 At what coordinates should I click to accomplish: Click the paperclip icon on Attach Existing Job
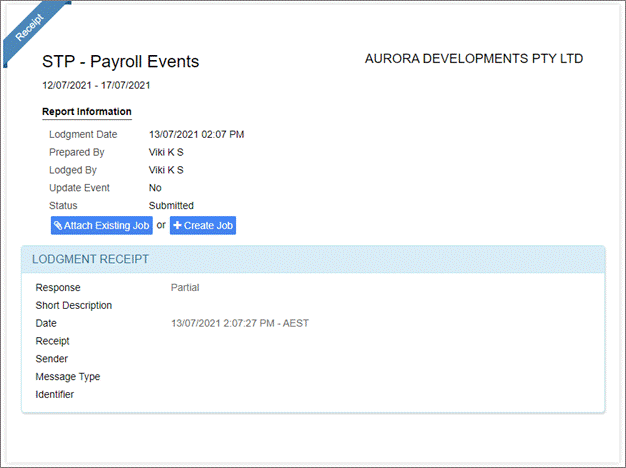coord(58,226)
